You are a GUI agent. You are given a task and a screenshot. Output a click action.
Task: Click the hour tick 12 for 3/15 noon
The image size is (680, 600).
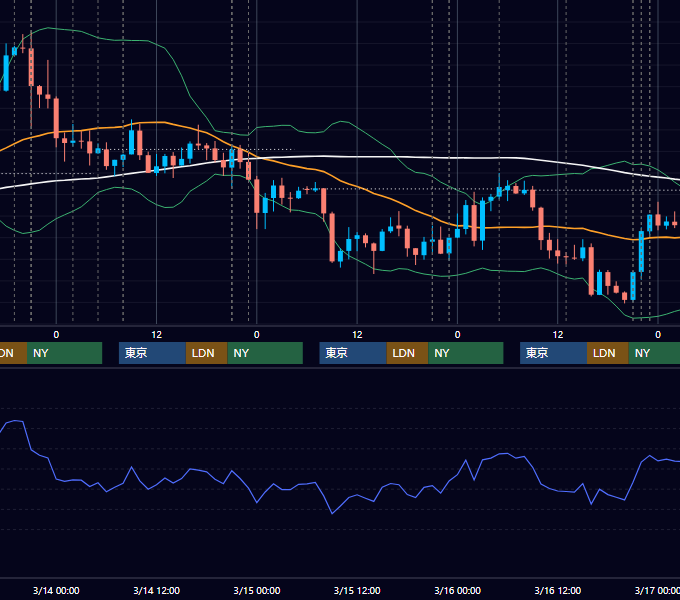coord(357,335)
